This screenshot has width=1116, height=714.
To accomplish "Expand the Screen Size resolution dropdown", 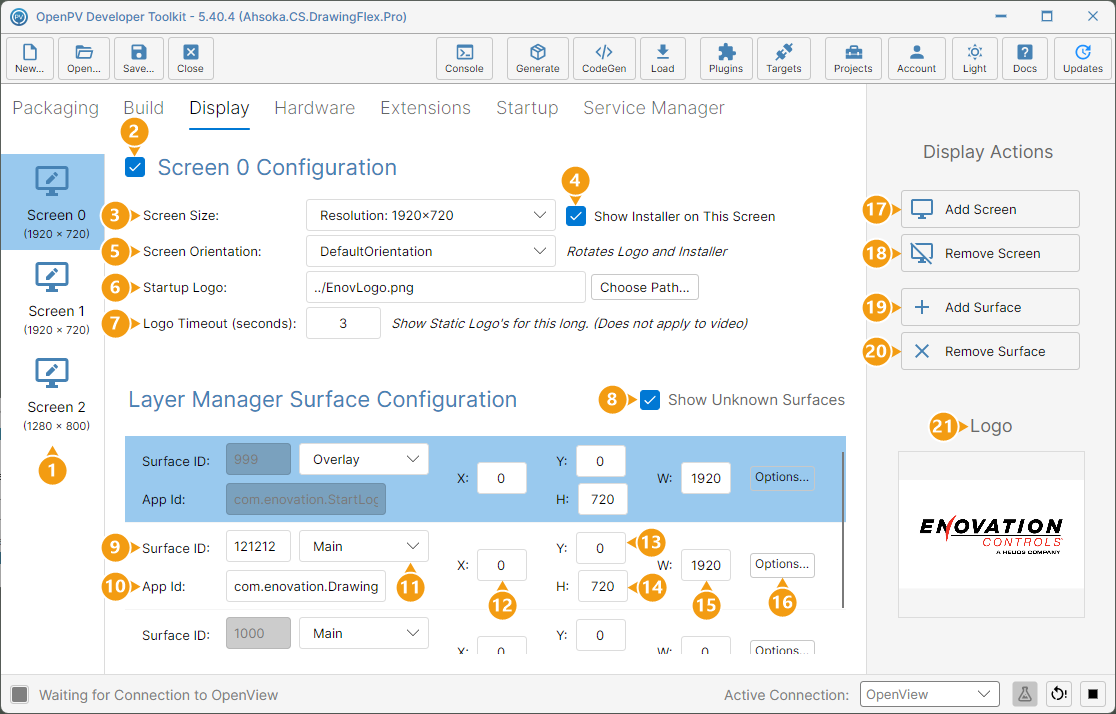I will [x=431, y=215].
